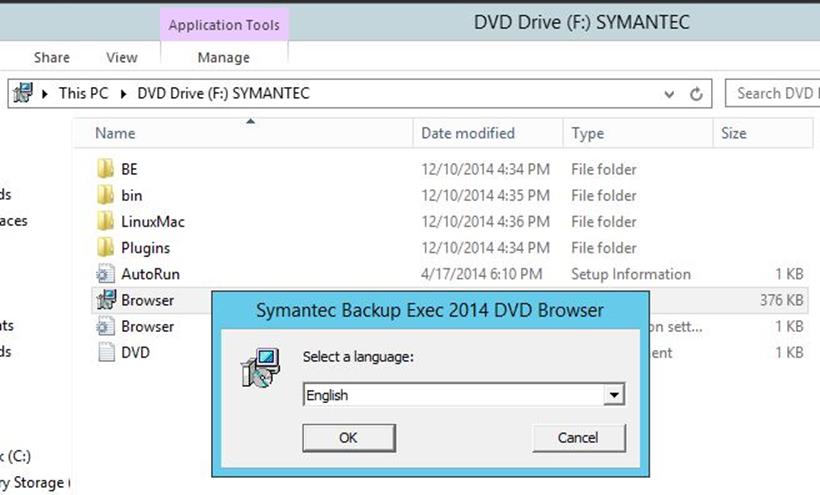Image resolution: width=820 pixels, height=495 pixels.
Task: Open the View ribbon tab
Action: pos(122,57)
